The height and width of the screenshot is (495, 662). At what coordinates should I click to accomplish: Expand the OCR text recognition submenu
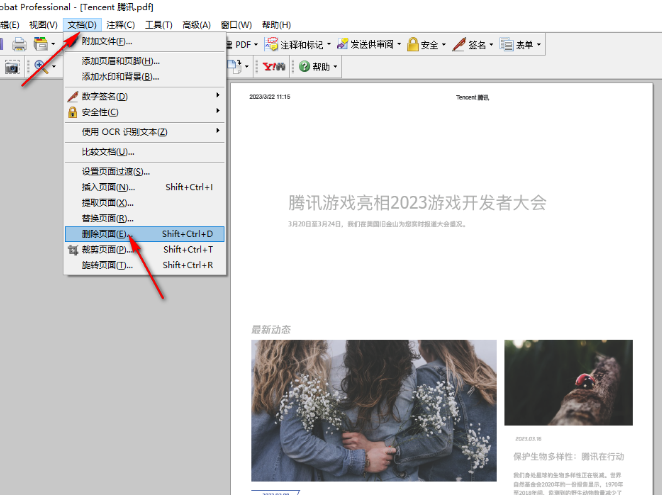click(x=218, y=132)
